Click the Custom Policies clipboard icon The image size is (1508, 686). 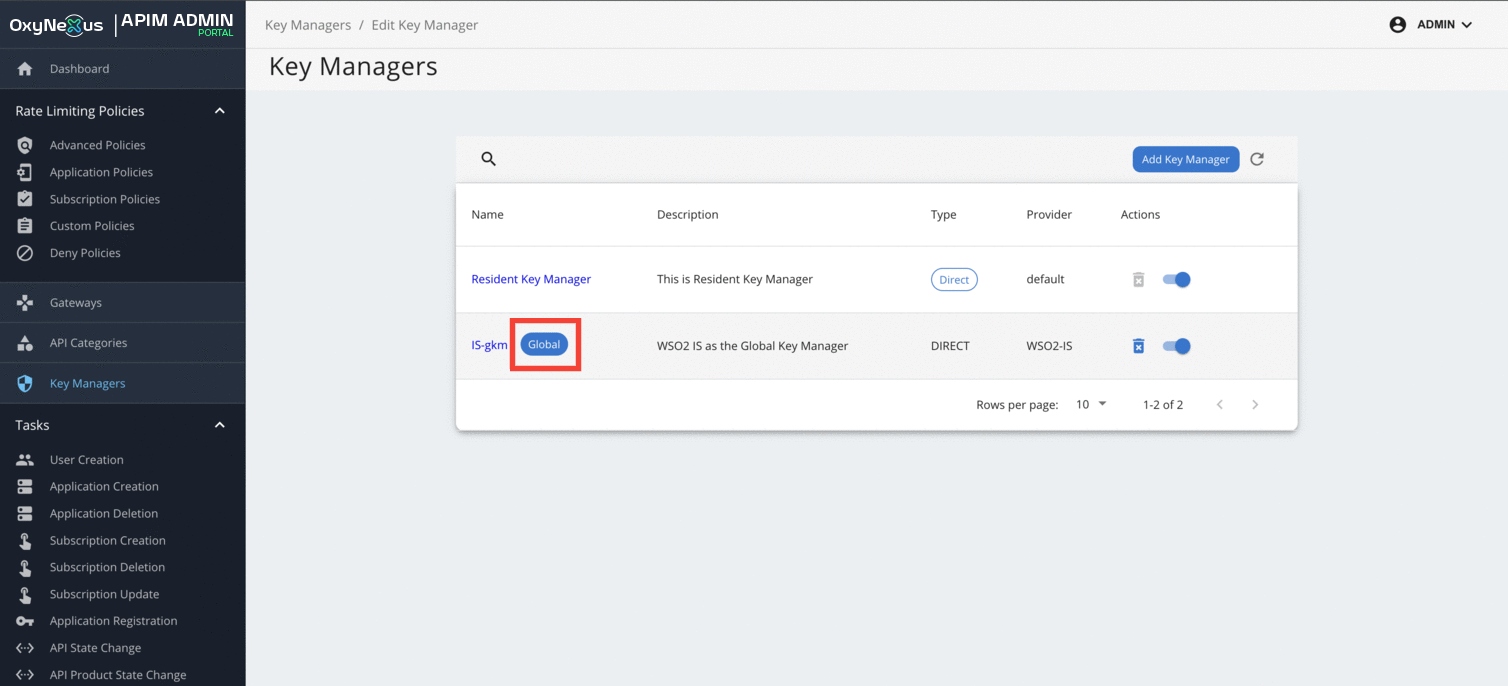pyautogui.click(x=25, y=226)
